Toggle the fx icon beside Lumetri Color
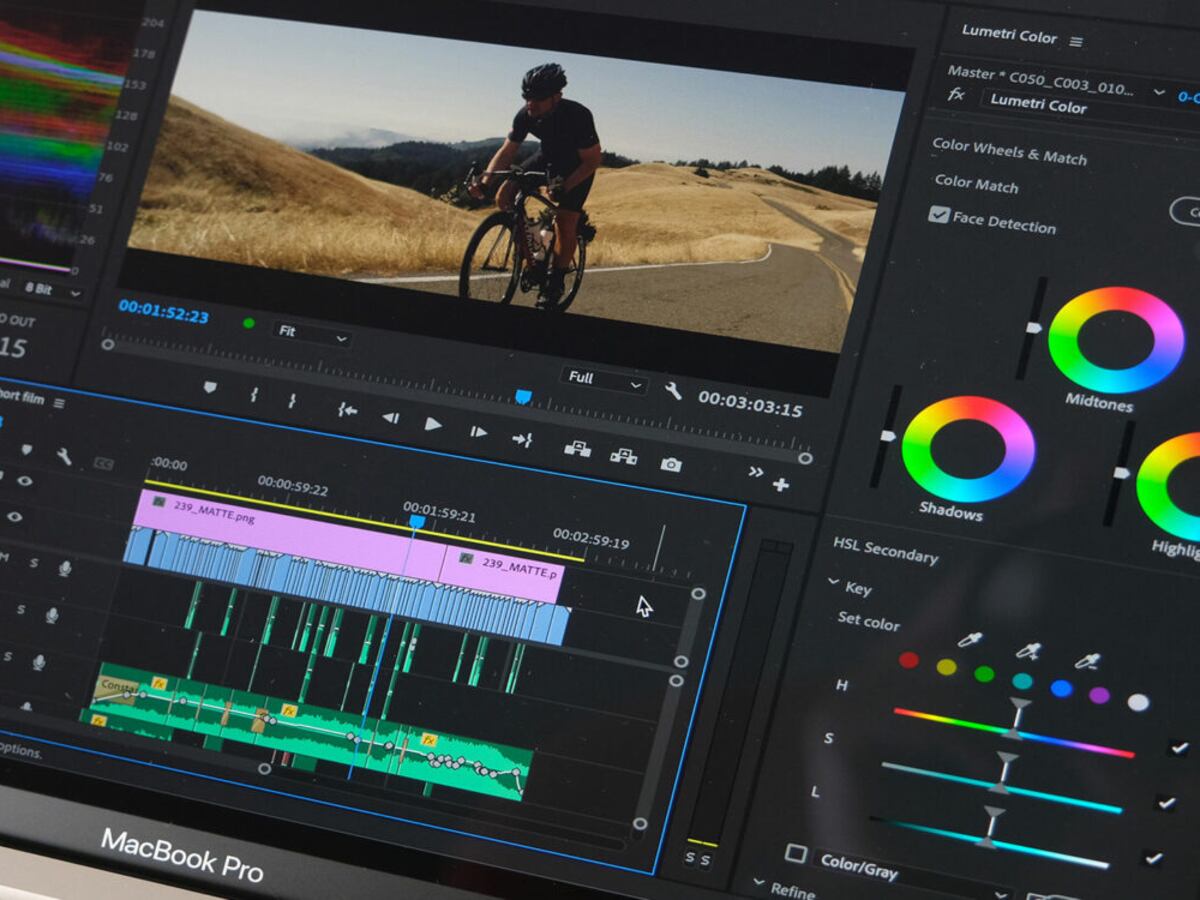1200x900 pixels. click(x=957, y=94)
